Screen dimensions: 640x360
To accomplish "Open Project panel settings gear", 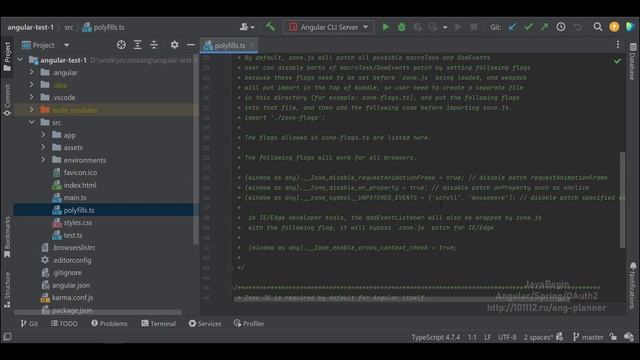I will tap(174, 45).
